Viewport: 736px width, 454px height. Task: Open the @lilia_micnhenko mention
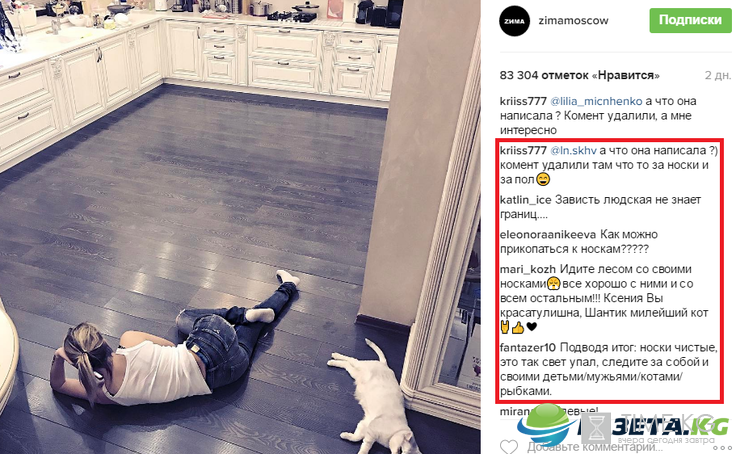pos(596,101)
